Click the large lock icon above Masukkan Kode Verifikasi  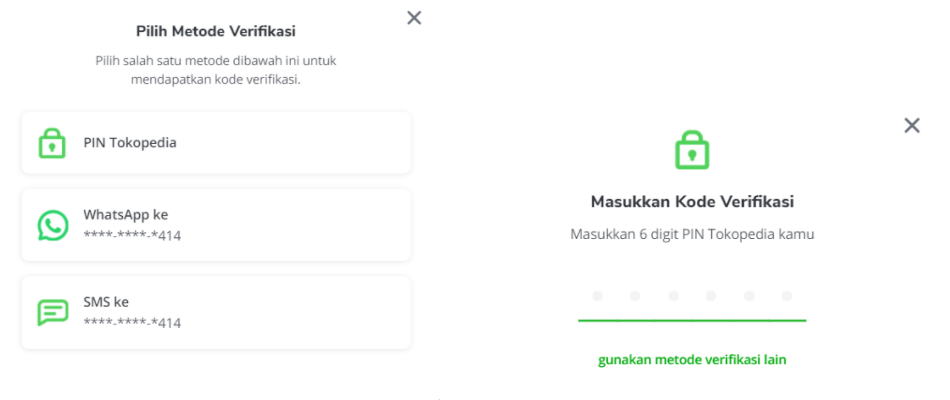692,150
